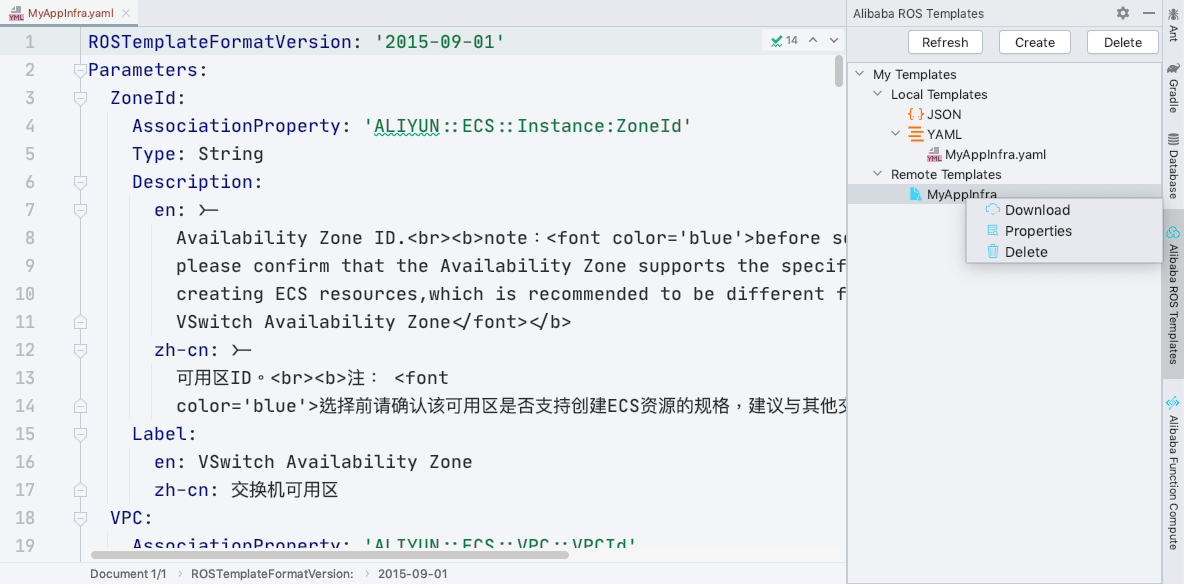Collapse the Parameters fold marker

[x=79, y=70]
